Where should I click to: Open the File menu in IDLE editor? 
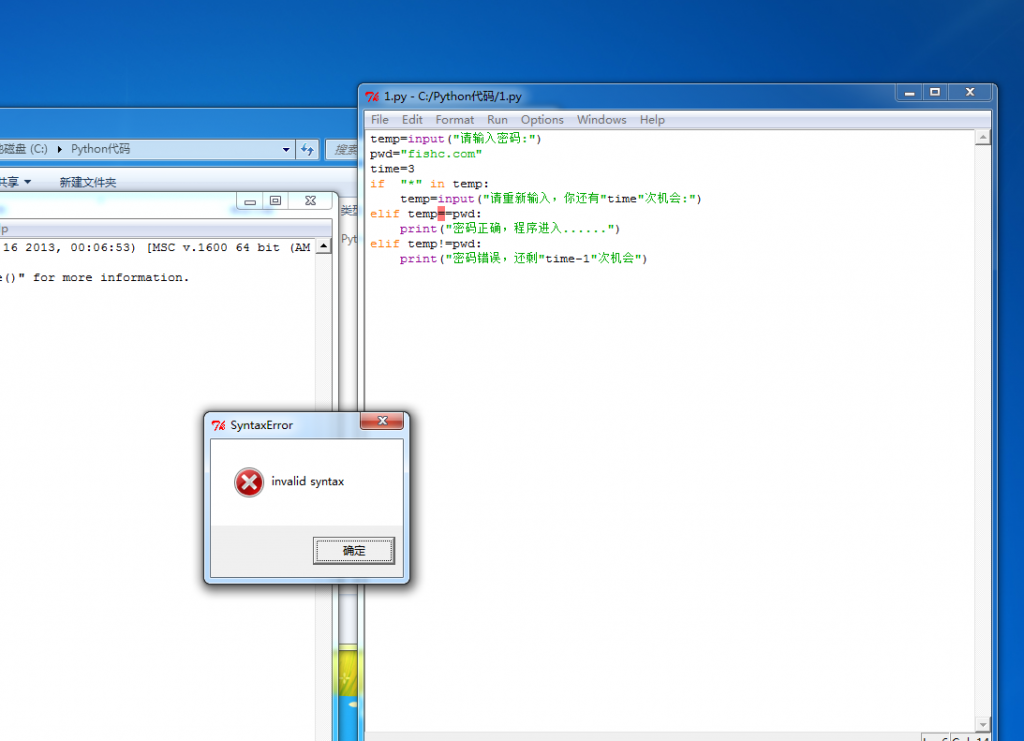point(380,120)
